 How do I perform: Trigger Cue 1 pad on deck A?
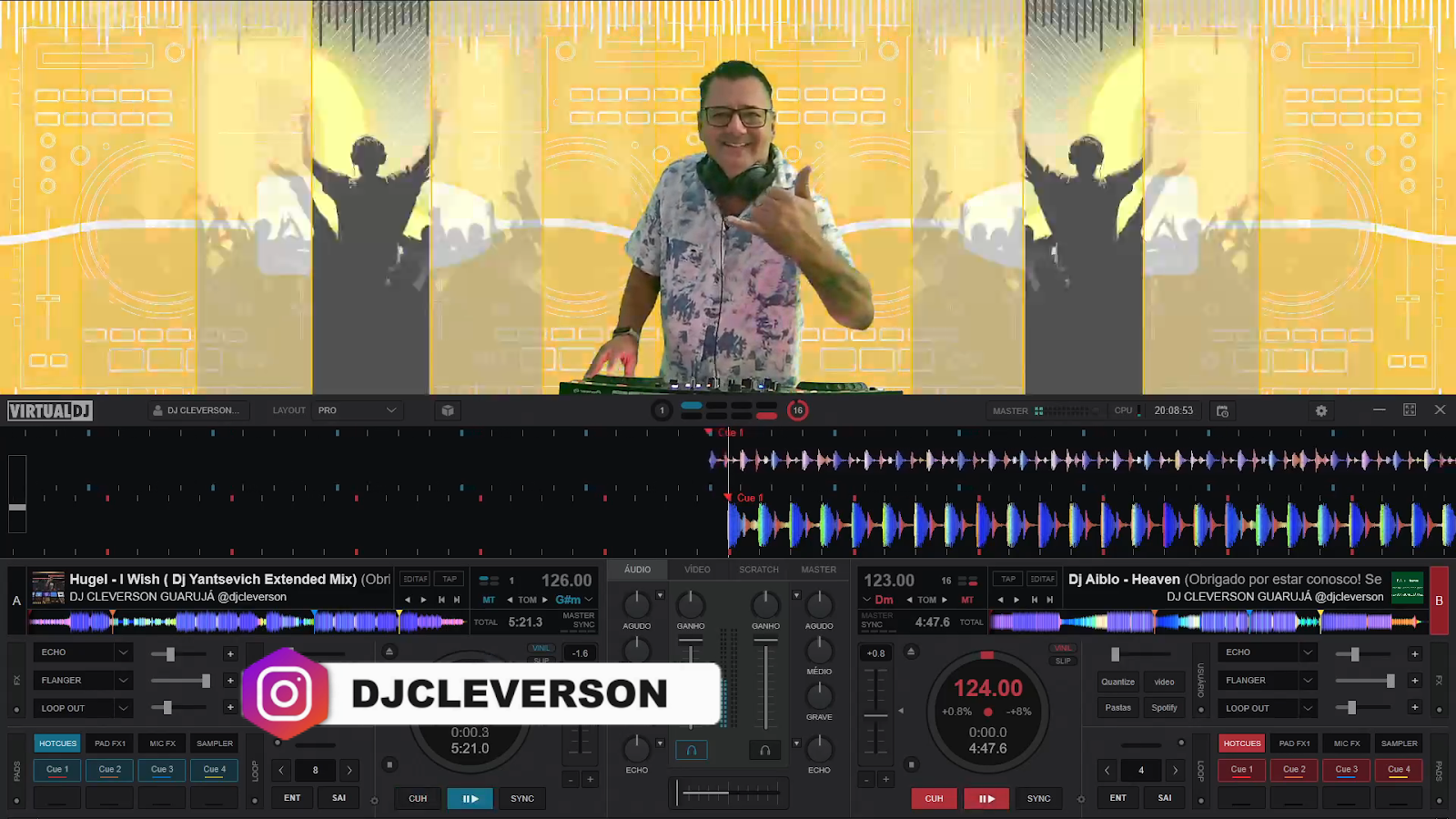pos(57,770)
